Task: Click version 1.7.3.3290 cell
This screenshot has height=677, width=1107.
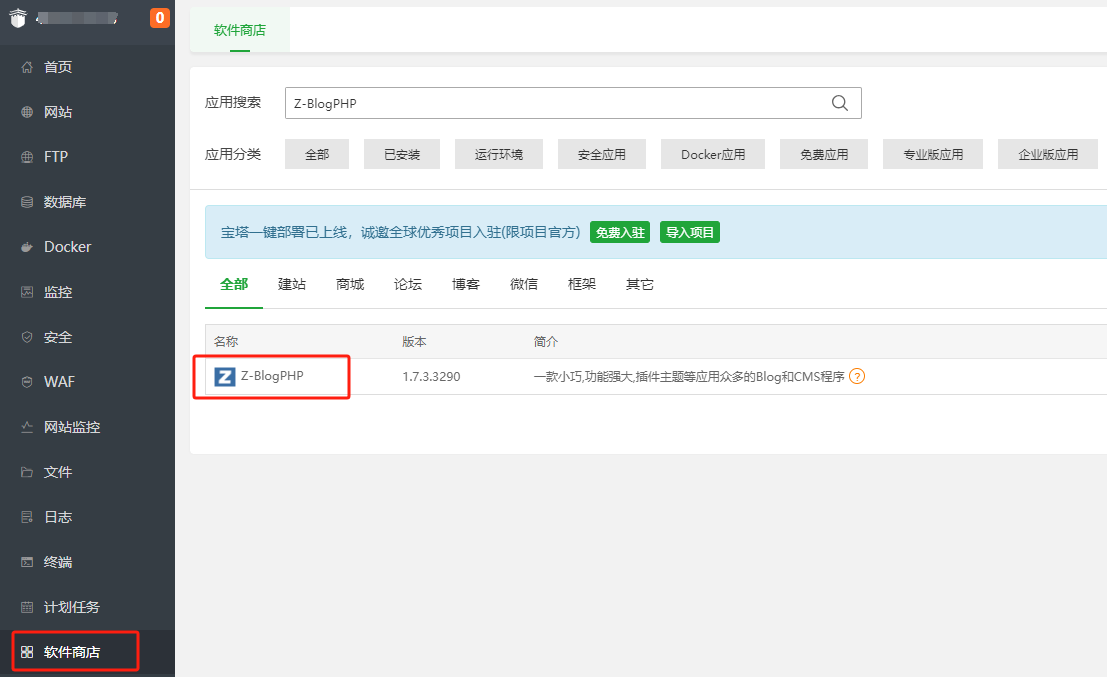Action: 431,377
